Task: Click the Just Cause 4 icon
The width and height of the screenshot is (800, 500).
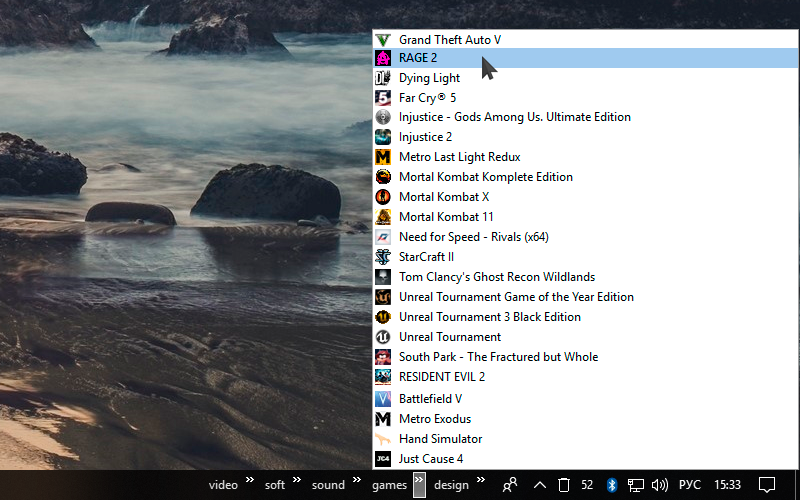Action: tap(383, 459)
